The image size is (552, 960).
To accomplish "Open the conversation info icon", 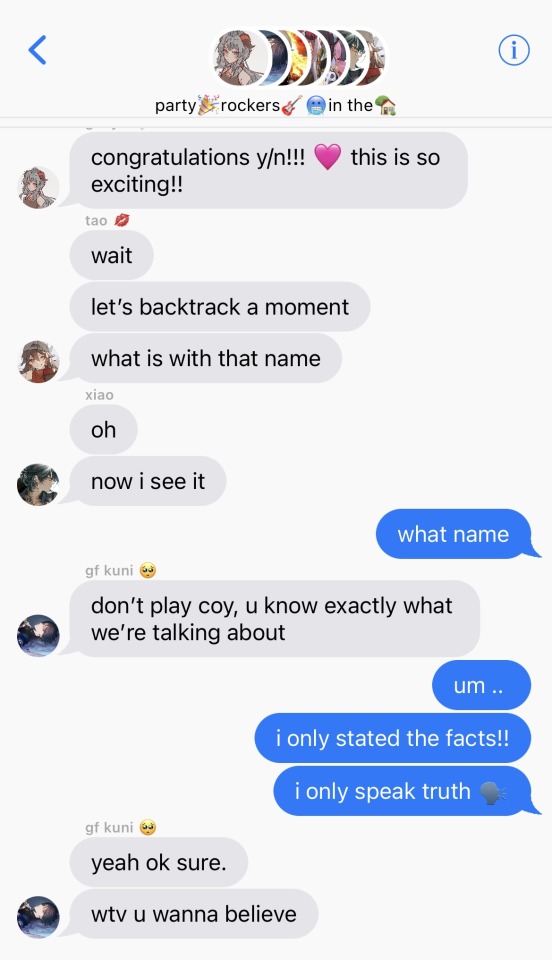I will point(514,50).
